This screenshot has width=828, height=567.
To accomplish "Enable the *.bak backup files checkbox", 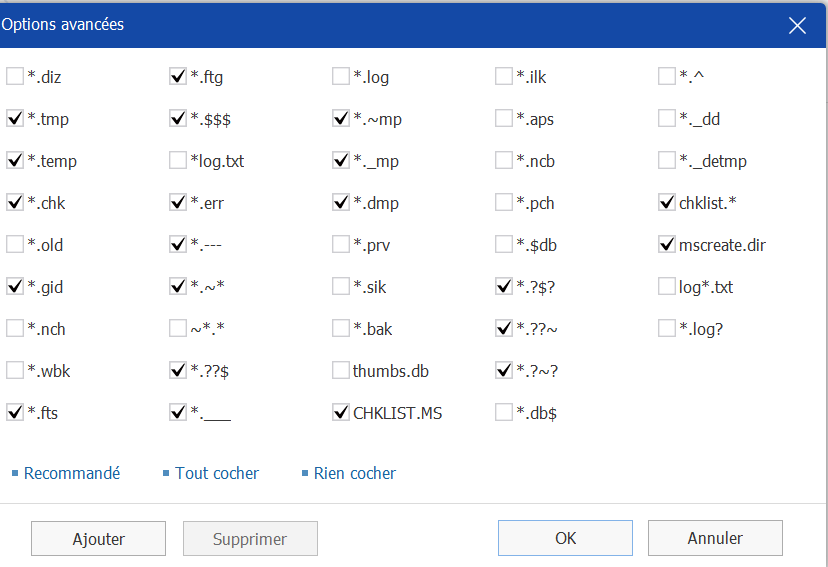I will pos(341,328).
